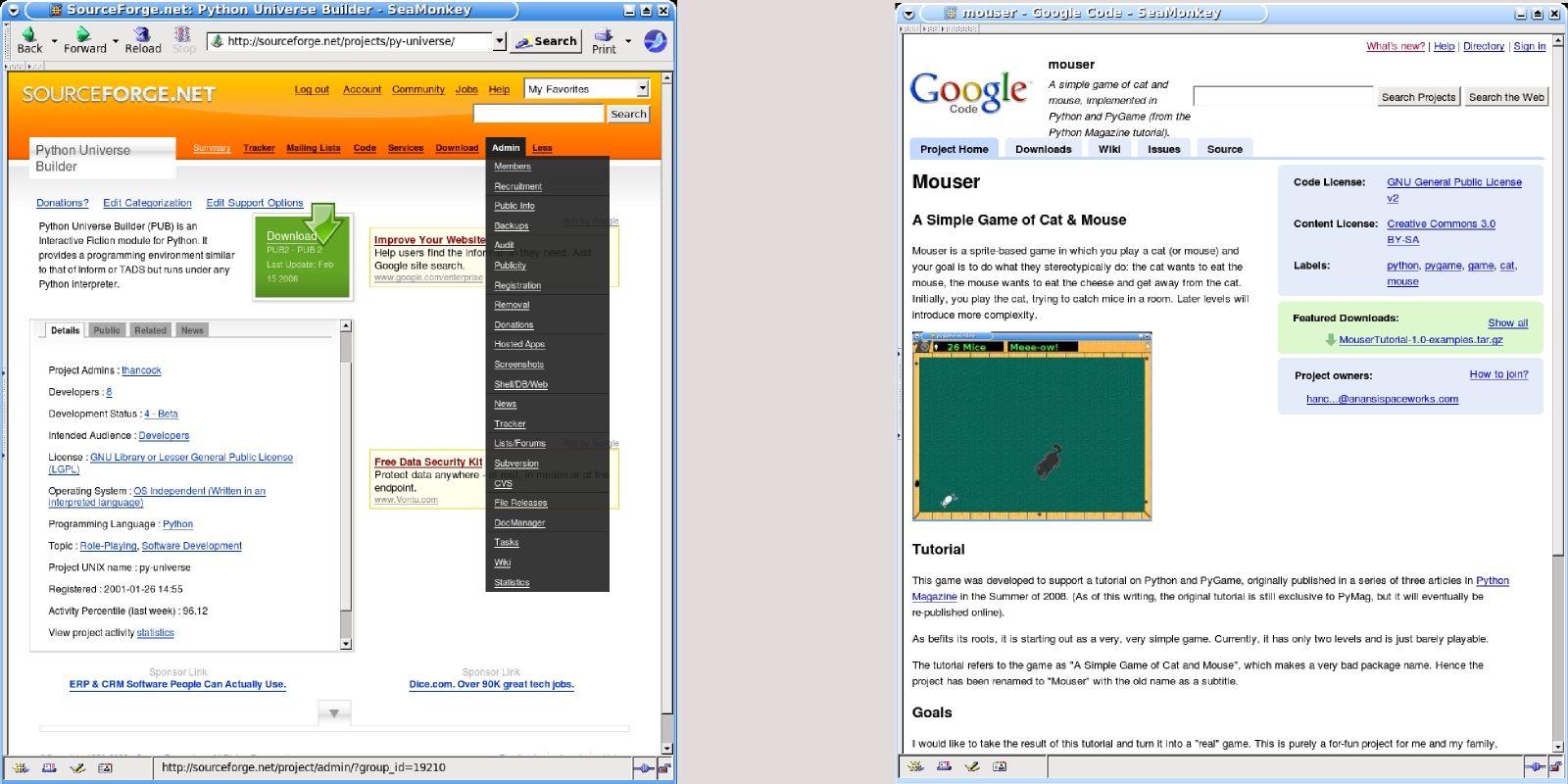Click the Back navigation button in SourceForge window
The width and height of the screenshot is (1568, 784).
click(29, 40)
